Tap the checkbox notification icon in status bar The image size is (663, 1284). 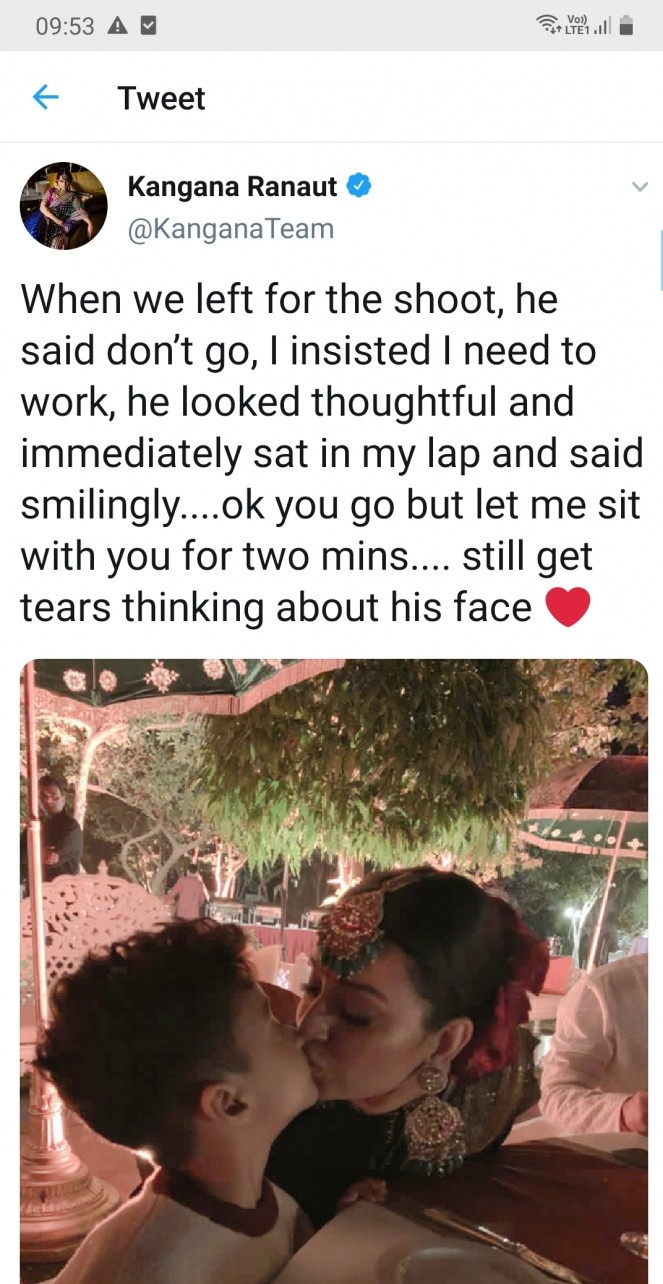point(148,27)
